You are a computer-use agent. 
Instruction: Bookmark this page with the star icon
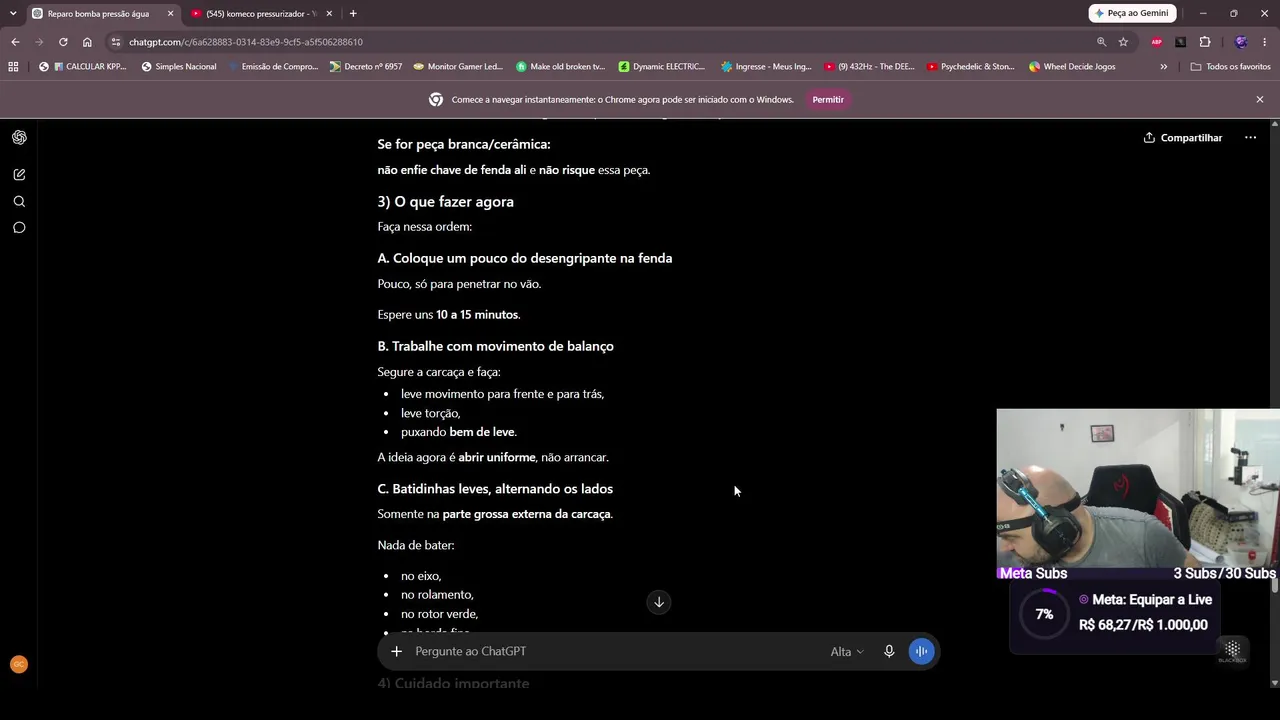click(x=1123, y=42)
